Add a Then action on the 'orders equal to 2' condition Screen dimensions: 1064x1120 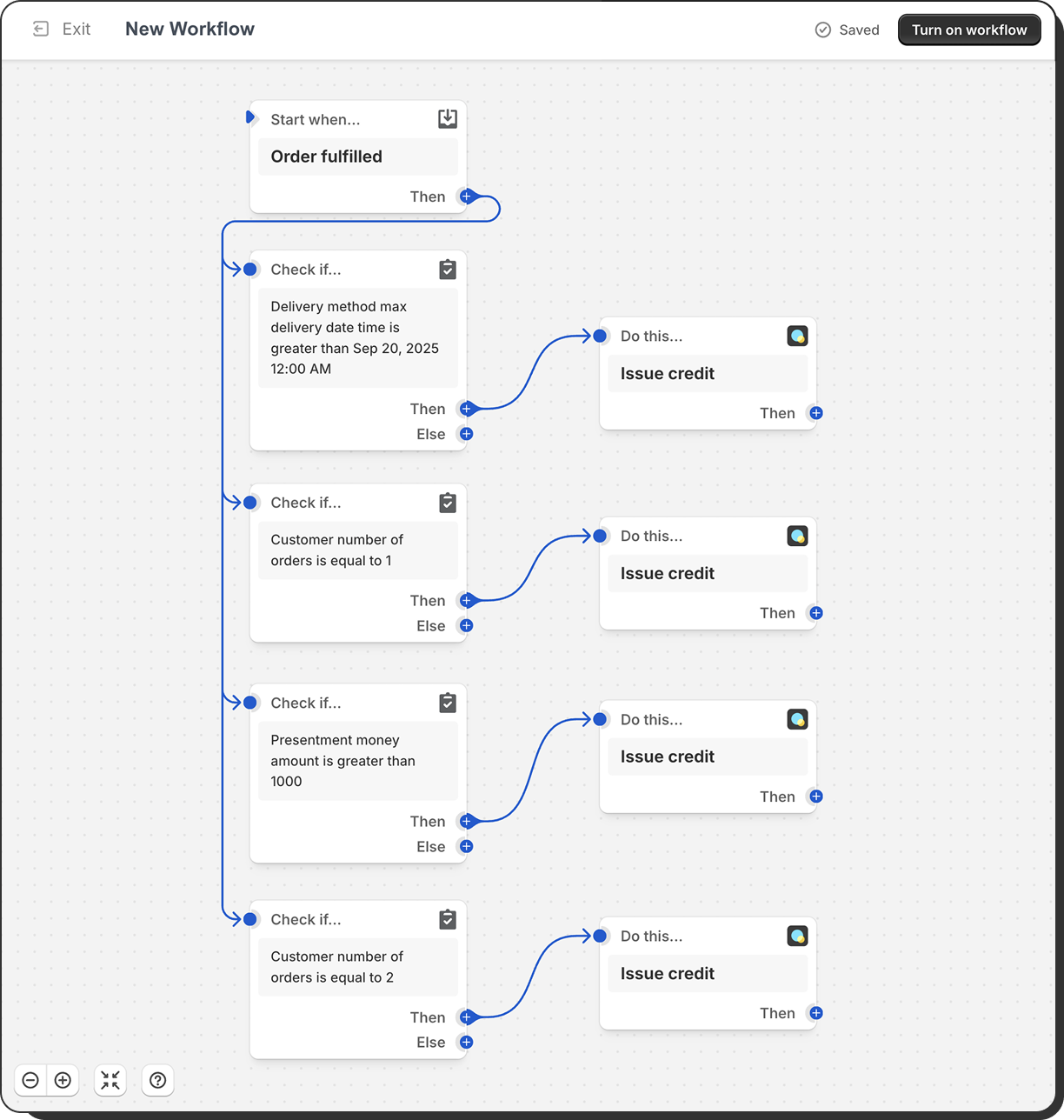[x=466, y=1017]
